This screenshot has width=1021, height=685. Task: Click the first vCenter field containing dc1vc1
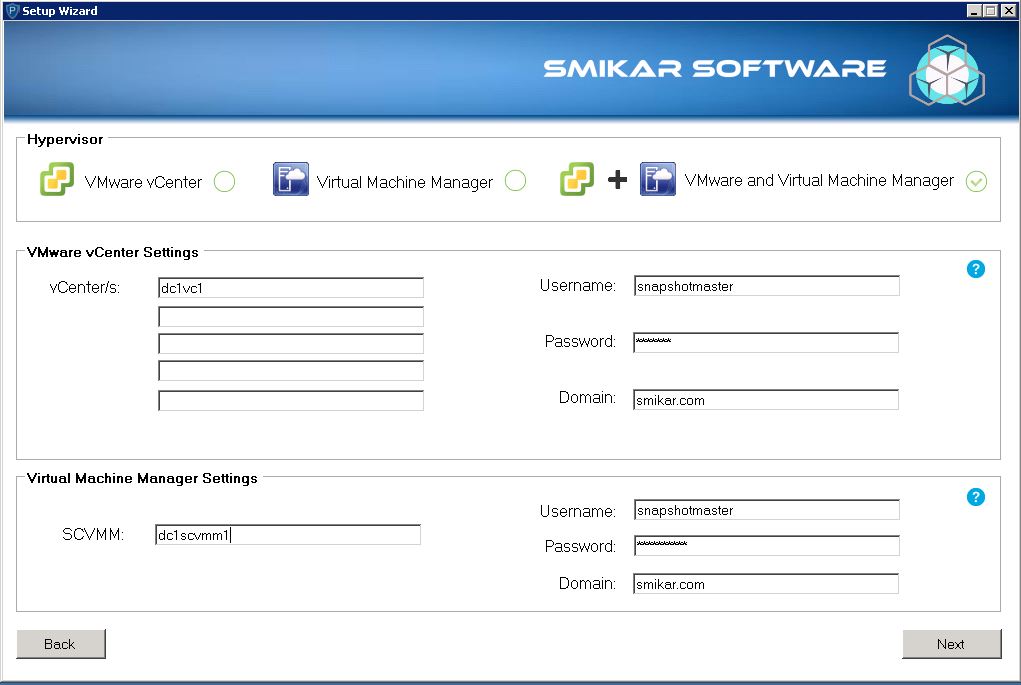pyautogui.click(x=291, y=288)
